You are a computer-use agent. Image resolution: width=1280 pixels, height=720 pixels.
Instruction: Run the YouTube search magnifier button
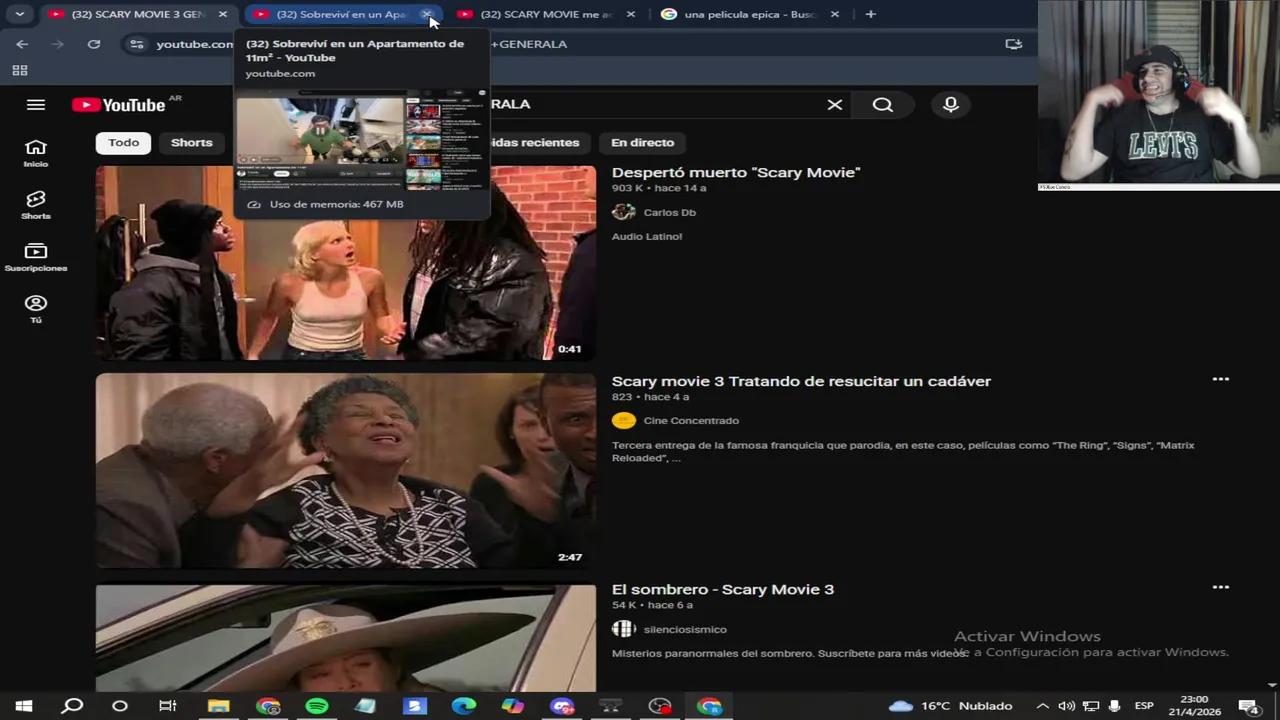coord(882,105)
